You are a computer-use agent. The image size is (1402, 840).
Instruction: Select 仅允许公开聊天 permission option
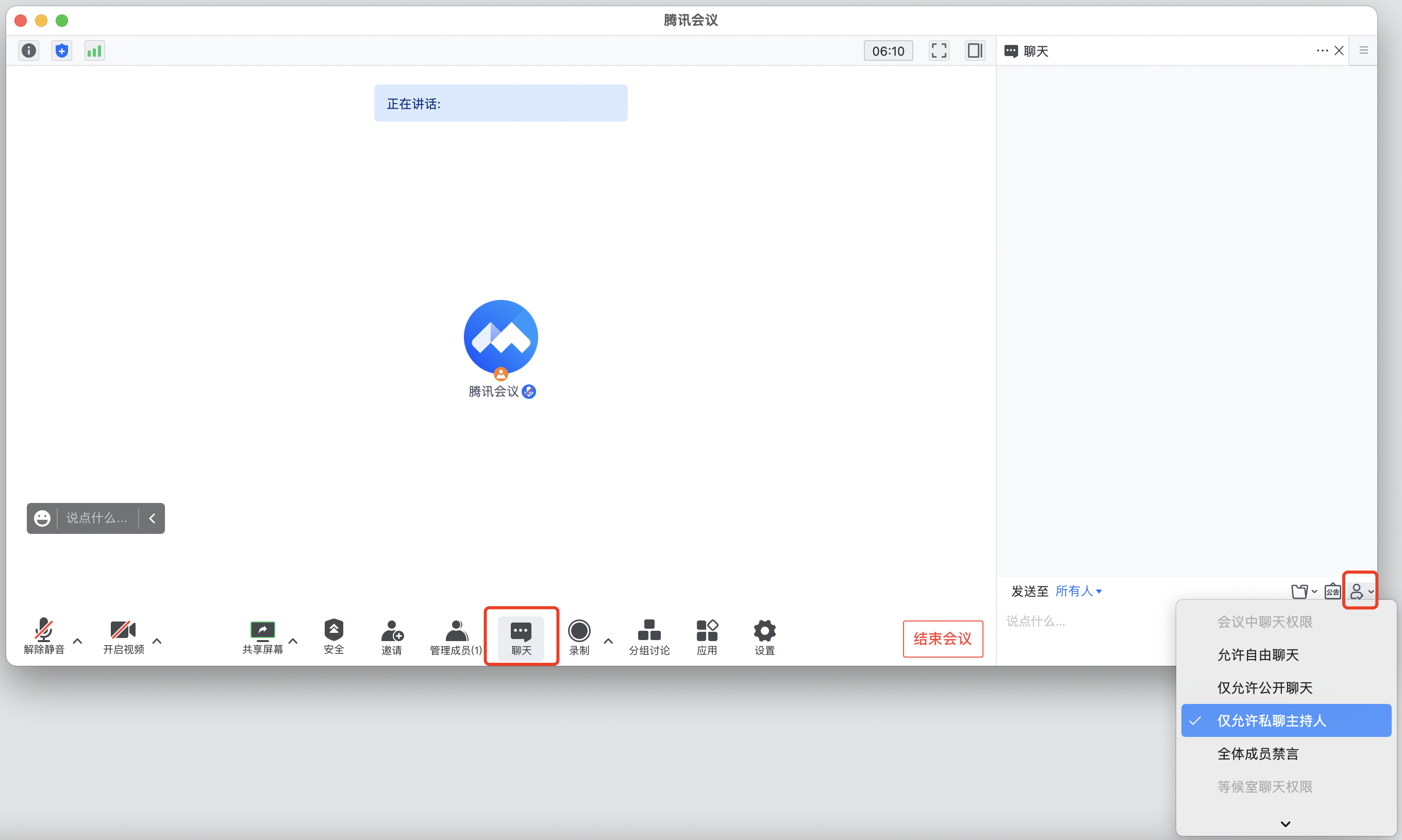[1286, 688]
